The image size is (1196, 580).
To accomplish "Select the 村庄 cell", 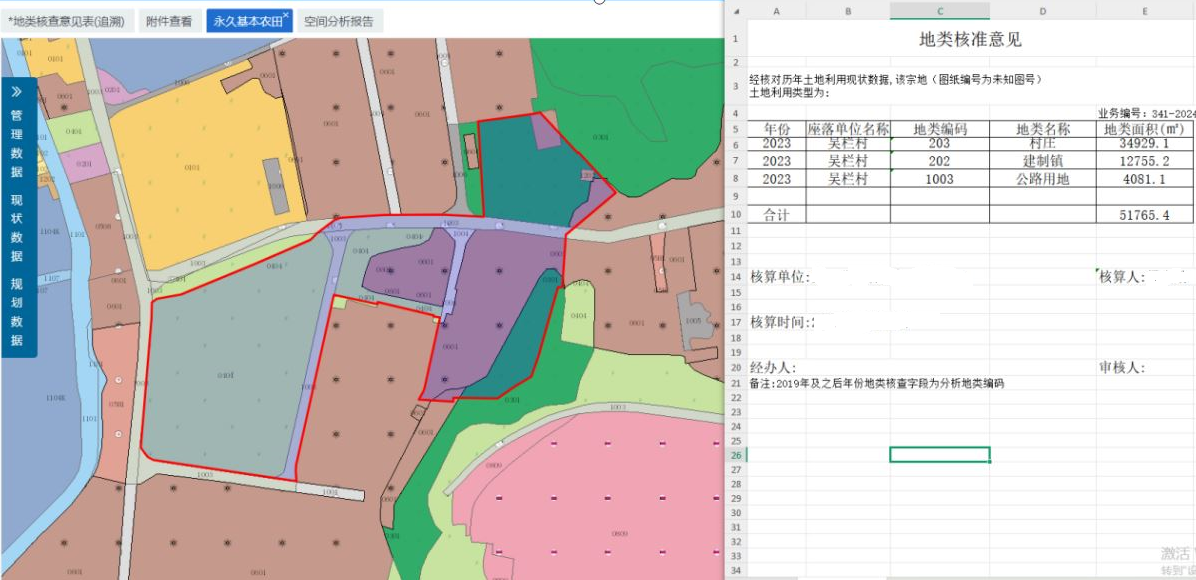I will [x=1043, y=143].
